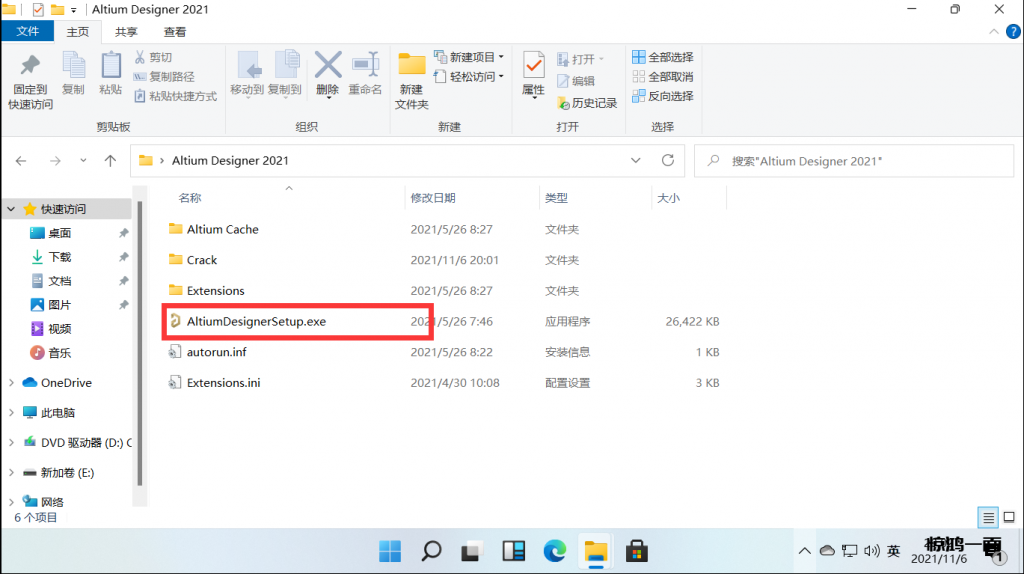Open the View ribbon tab
Viewport: 1024px width, 574px height.
pos(175,32)
